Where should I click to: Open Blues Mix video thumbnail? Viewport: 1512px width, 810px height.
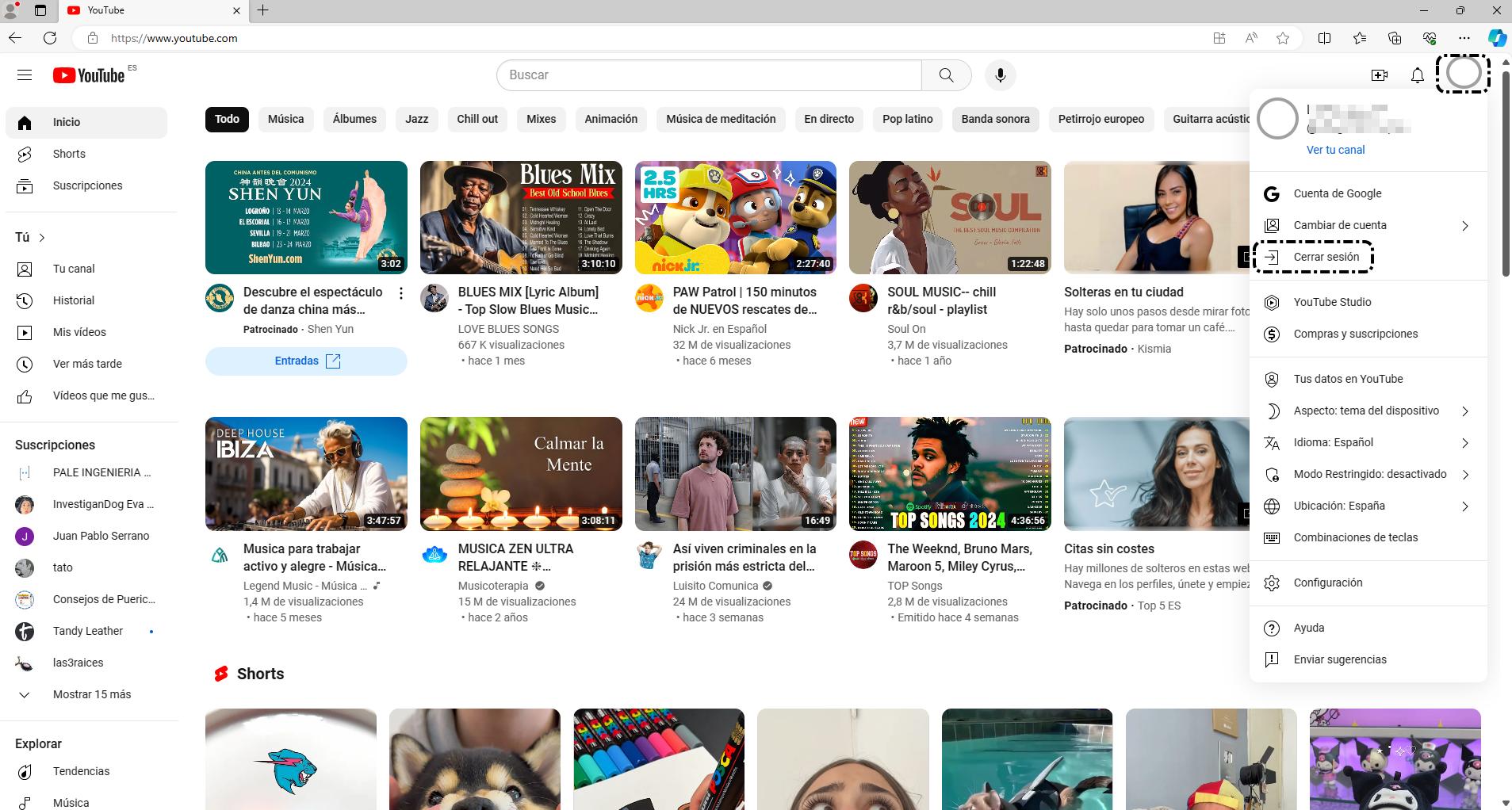[521, 217]
